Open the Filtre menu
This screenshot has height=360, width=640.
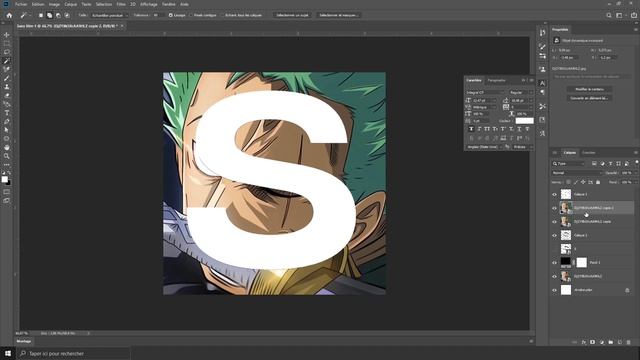(121, 4)
